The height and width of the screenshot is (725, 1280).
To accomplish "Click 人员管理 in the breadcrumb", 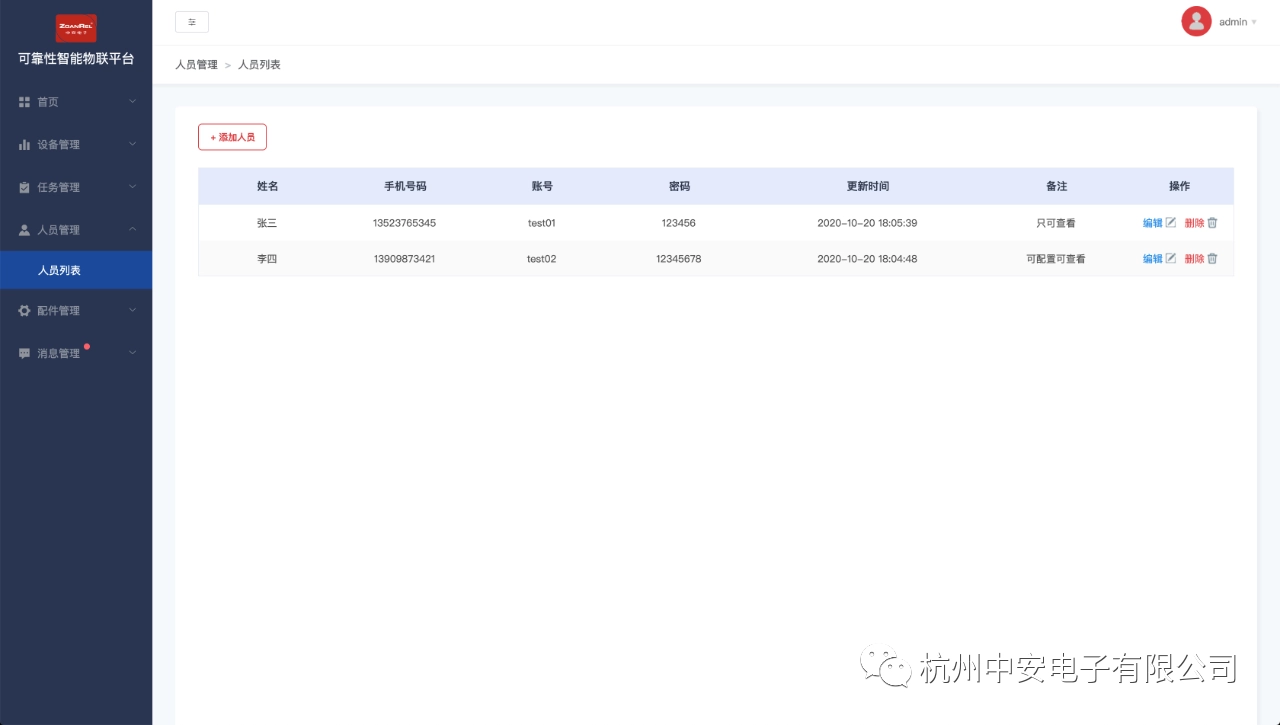I will (x=196, y=65).
